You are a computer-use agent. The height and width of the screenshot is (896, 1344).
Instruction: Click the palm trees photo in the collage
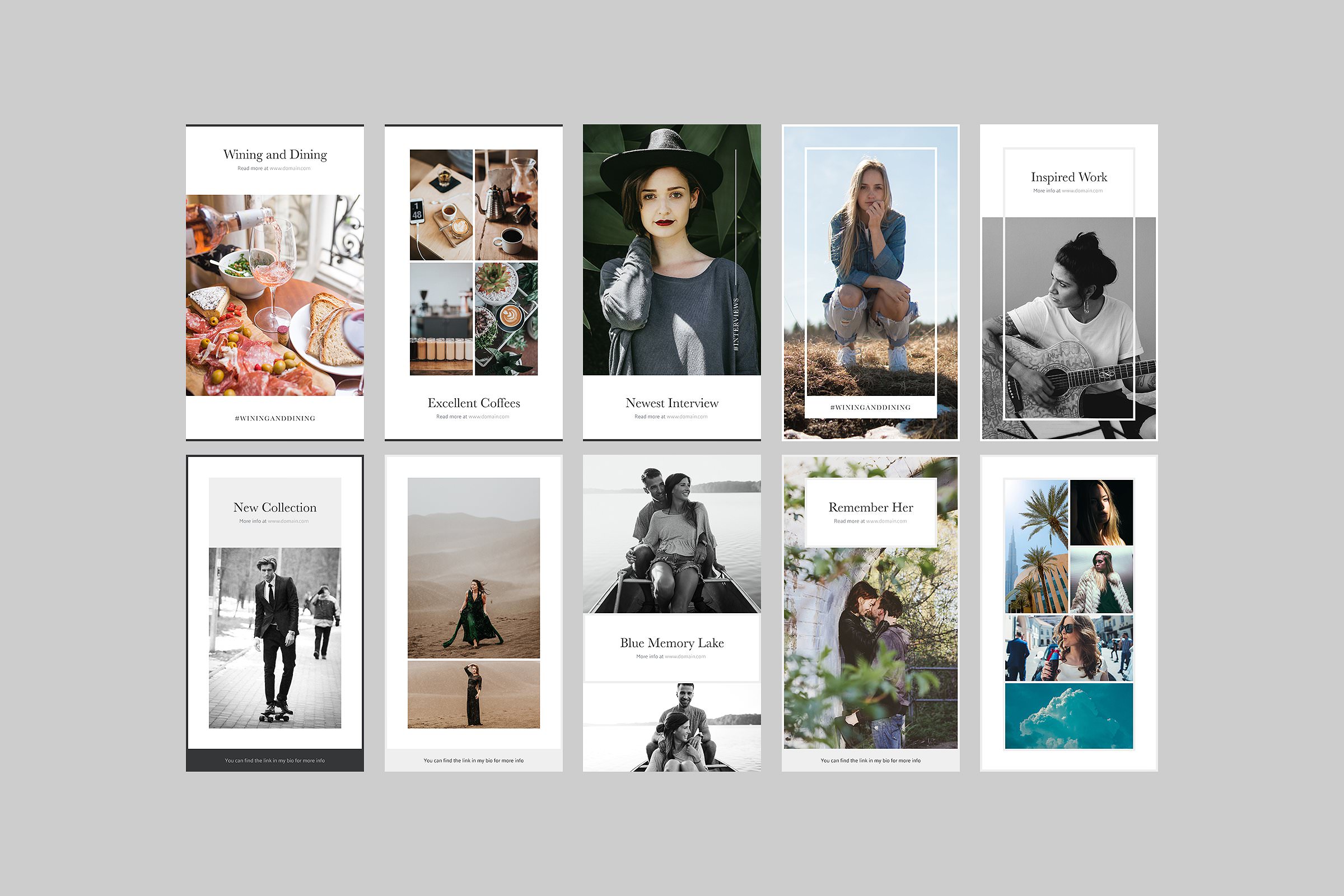1037,547
